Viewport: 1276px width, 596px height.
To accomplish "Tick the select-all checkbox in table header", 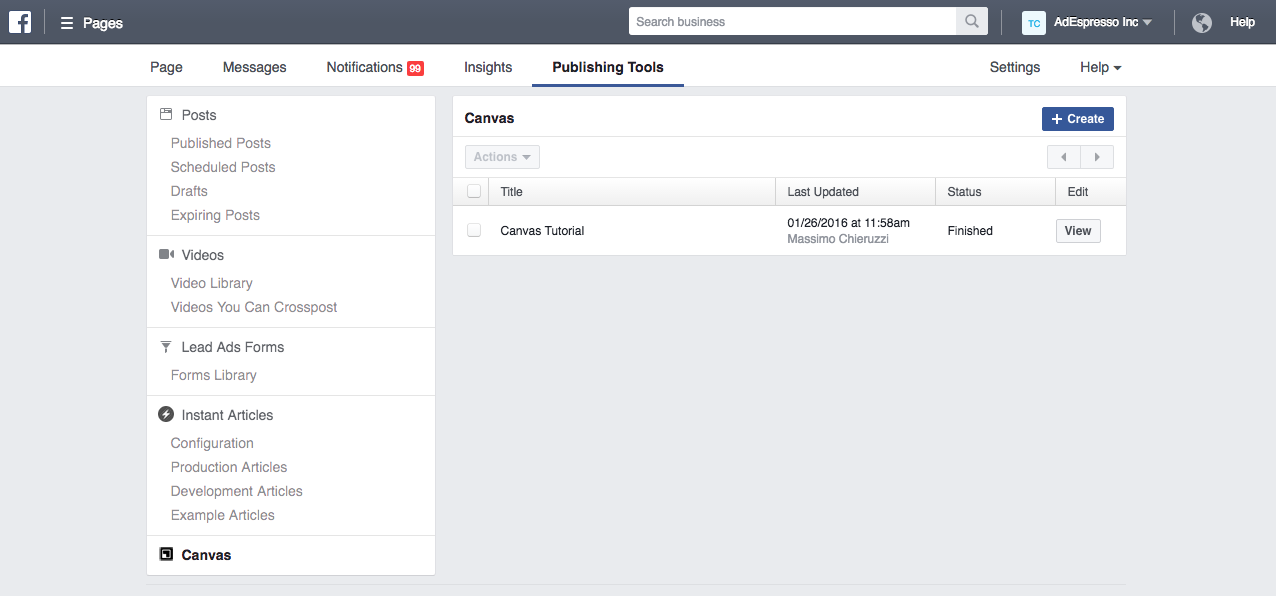I will [x=474, y=191].
